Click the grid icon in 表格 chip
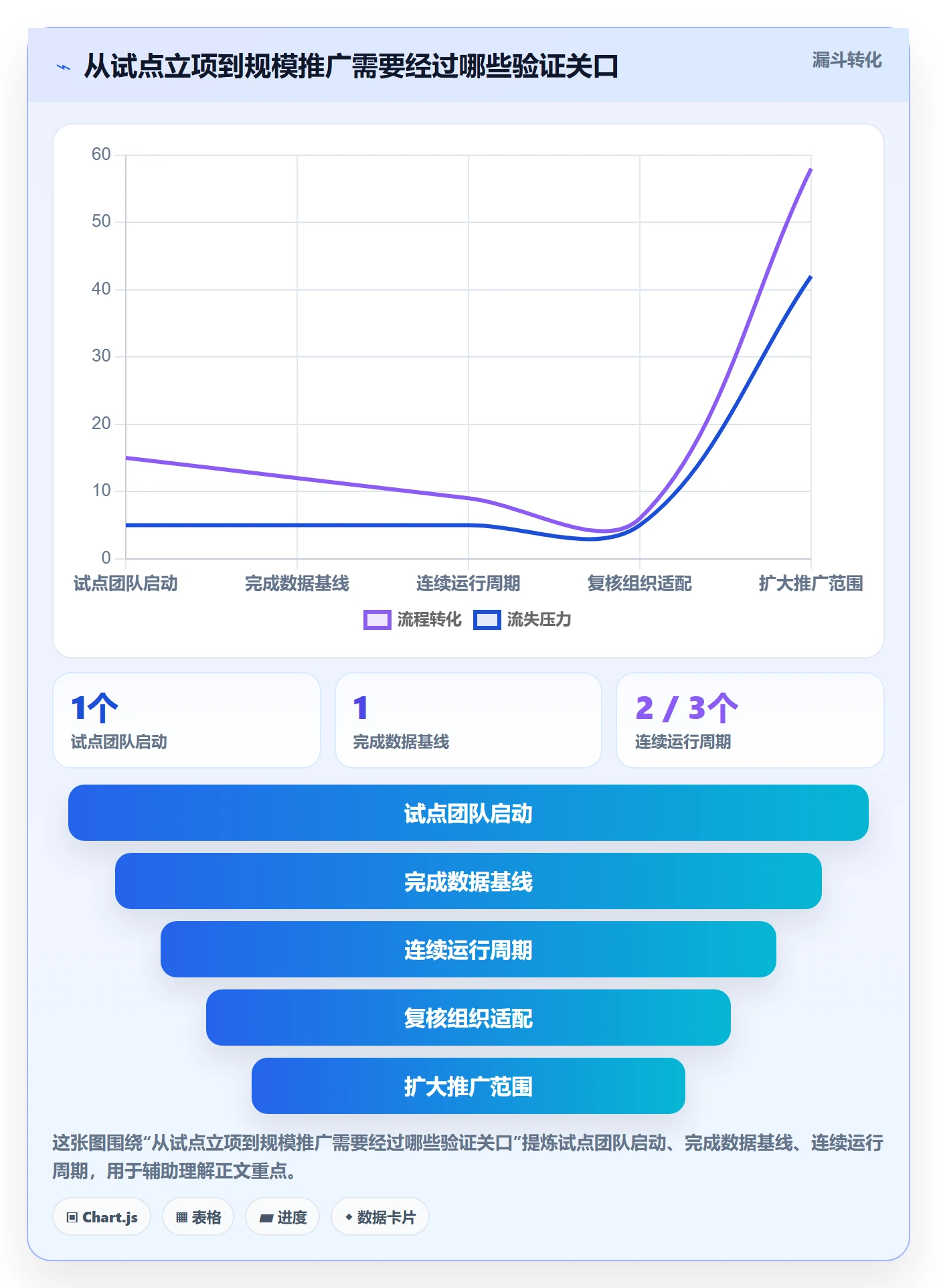This screenshot has height=1288, width=937. pos(181,1217)
